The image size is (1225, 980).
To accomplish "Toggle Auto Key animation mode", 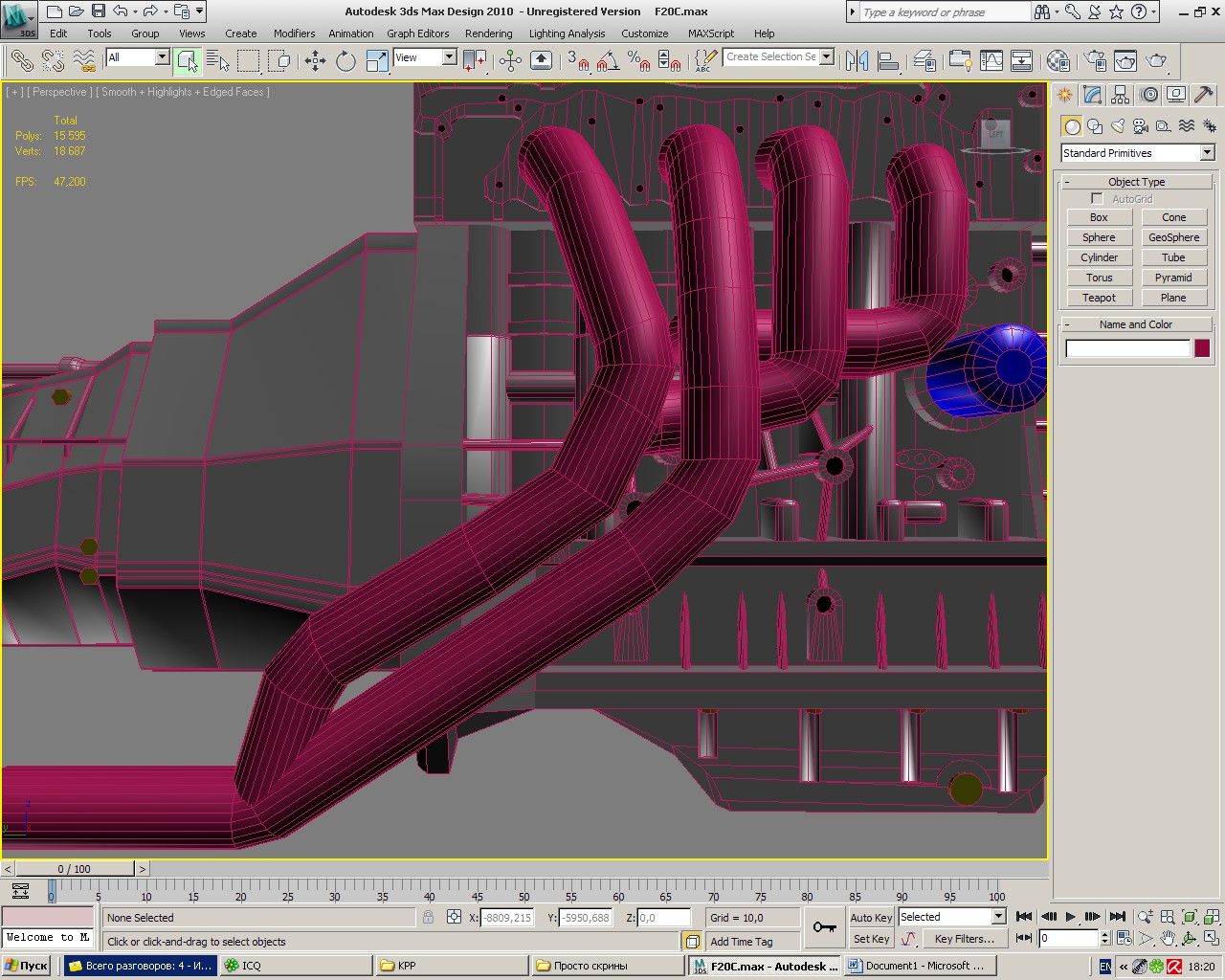I will [870, 917].
